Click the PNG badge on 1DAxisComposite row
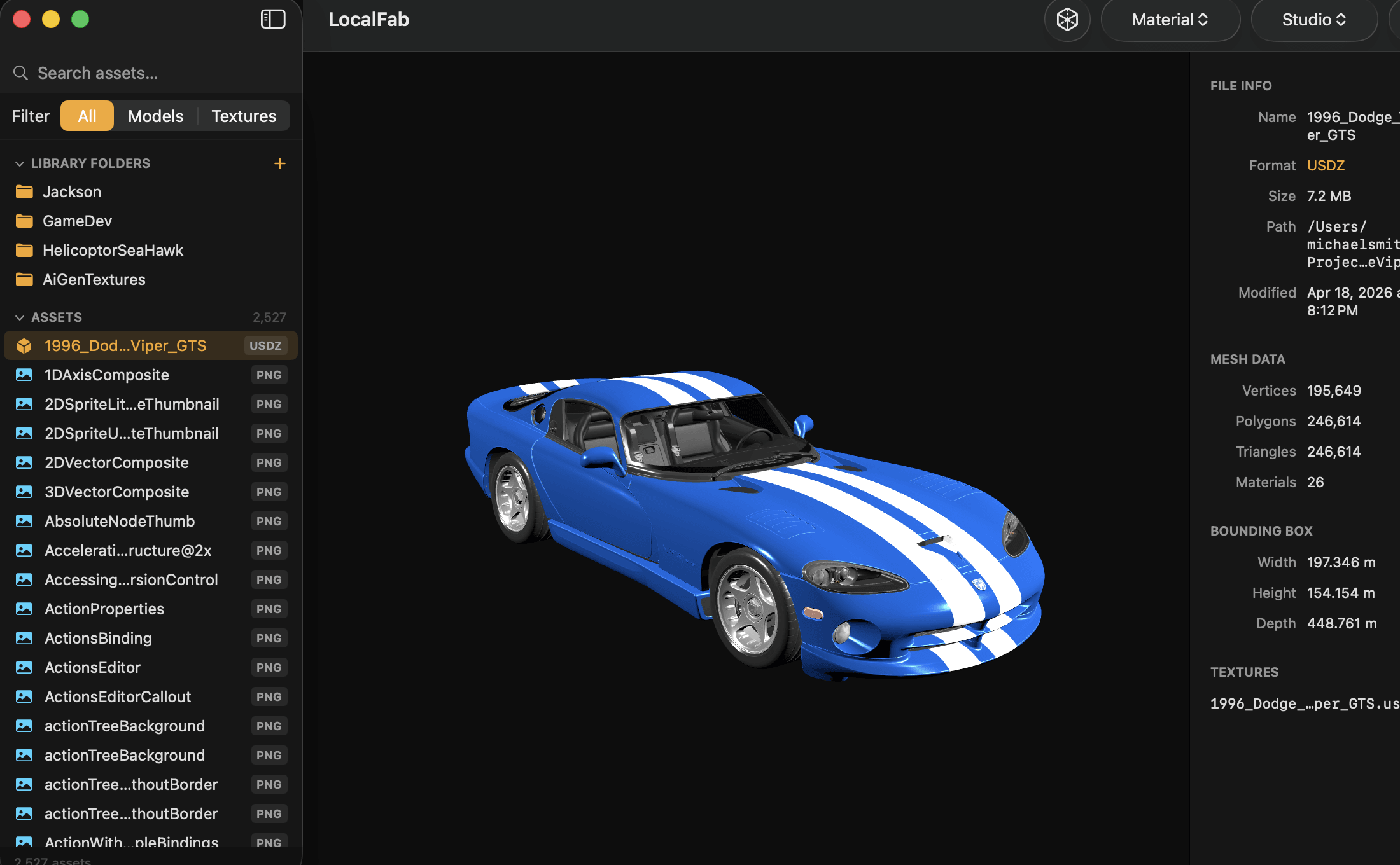This screenshot has width=1400, height=865. pos(269,375)
